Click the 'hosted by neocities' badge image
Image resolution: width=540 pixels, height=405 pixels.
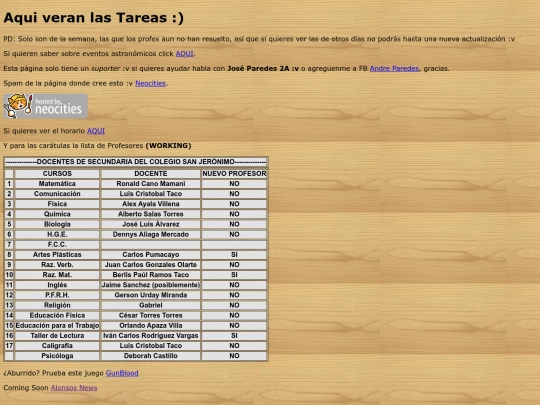(45, 106)
